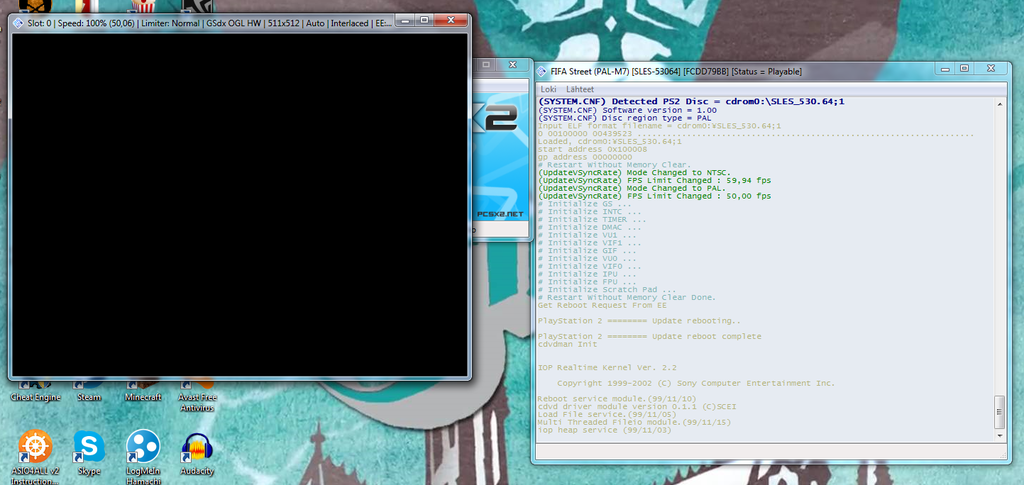This screenshot has width=1024, height=485.
Task: Click the line 'IOP Realtime Kernel Ver. 2.2'
Action: click(x=607, y=368)
